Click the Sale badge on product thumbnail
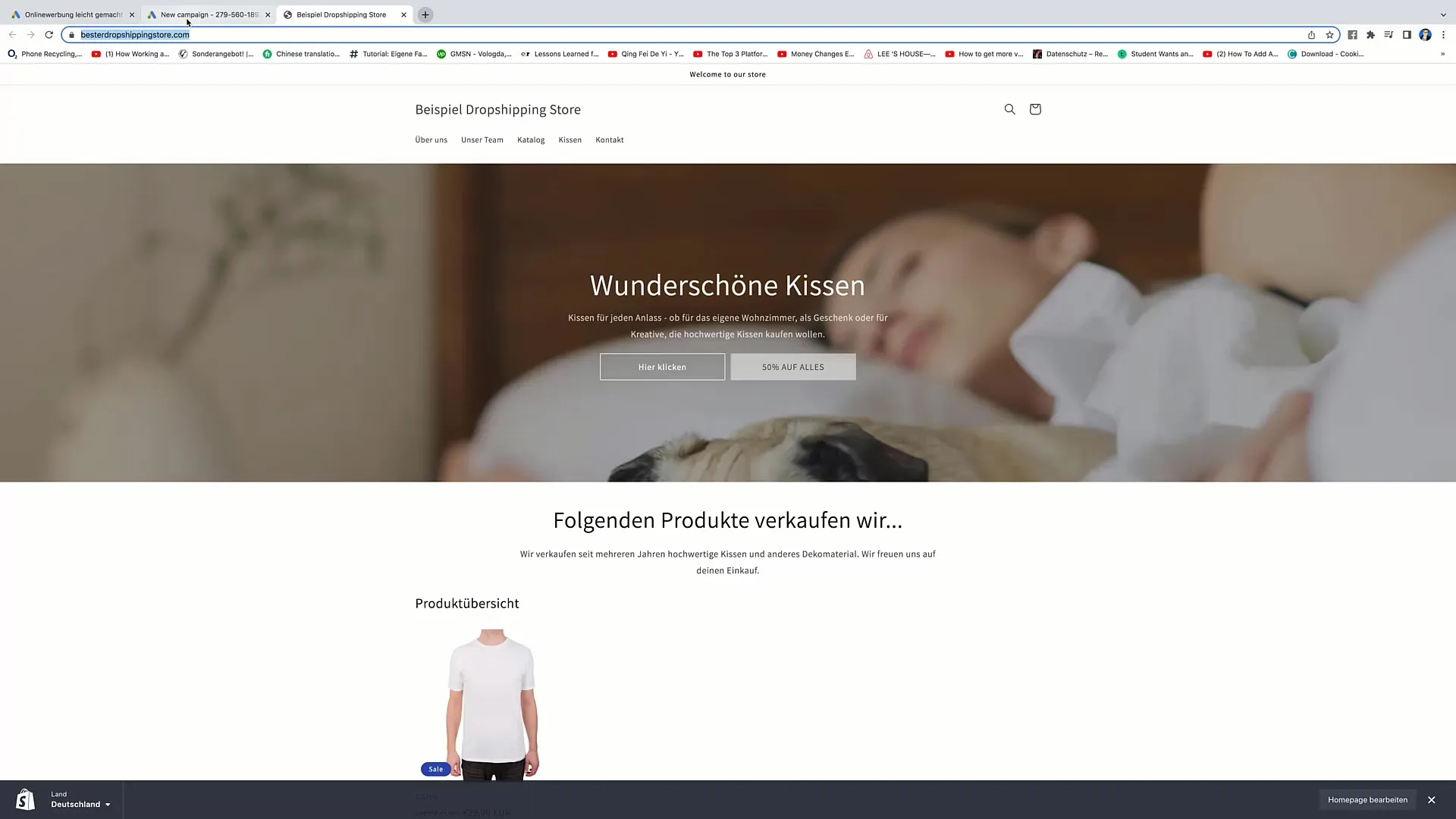This screenshot has width=1456, height=819. (436, 768)
